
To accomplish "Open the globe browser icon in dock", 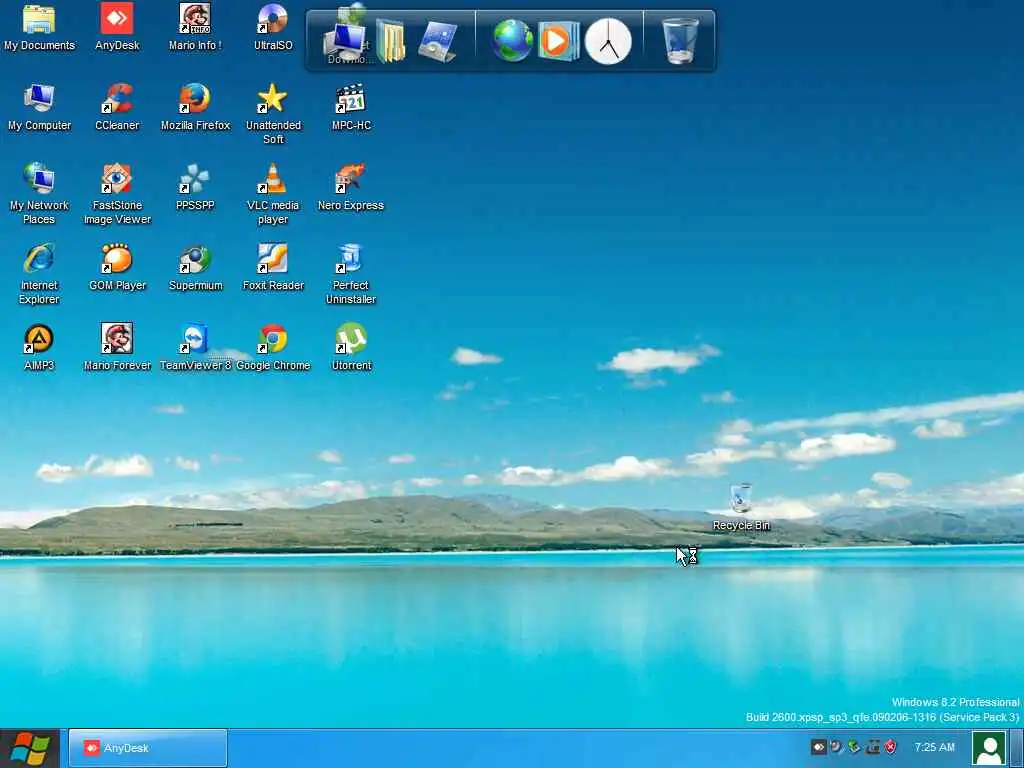I will tap(513, 40).
